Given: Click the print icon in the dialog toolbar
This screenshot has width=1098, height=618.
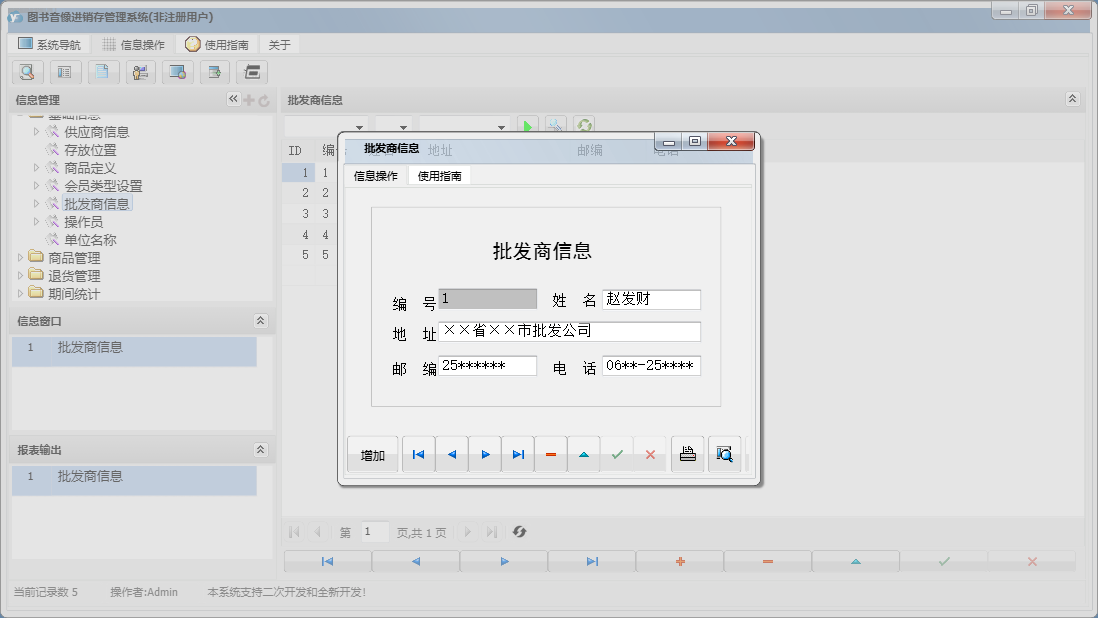Looking at the screenshot, I should [x=687, y=455].
